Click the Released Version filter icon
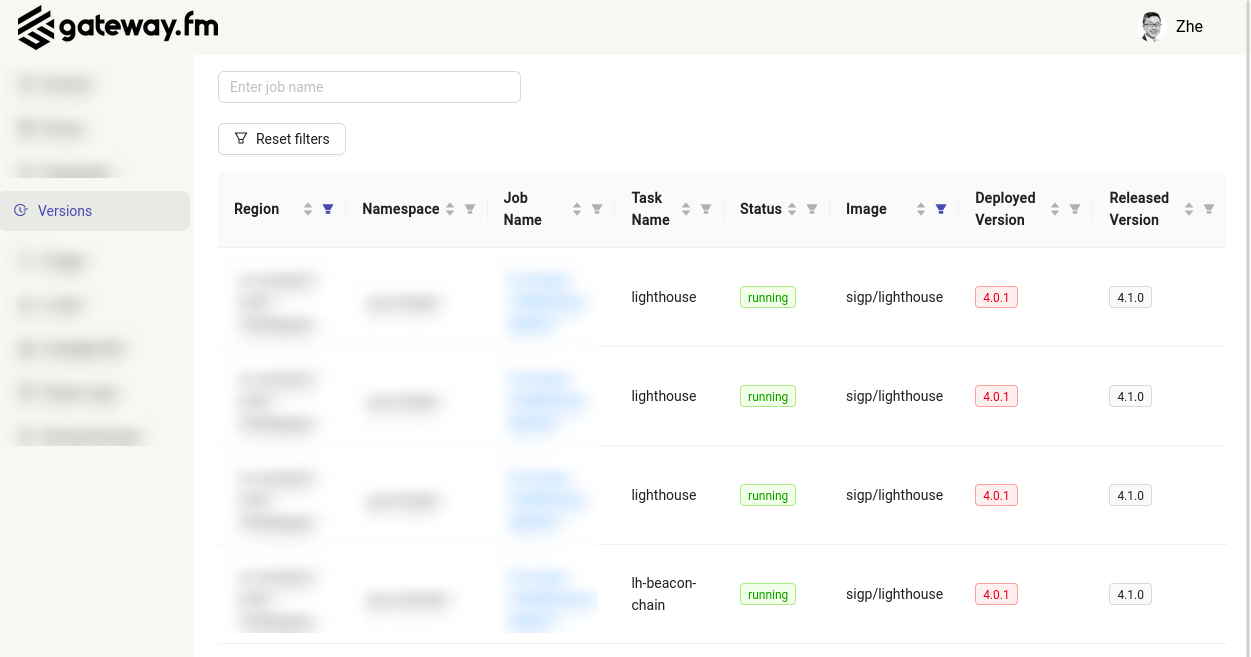This screenshot has height=657, width=1251. point(1209,209)
